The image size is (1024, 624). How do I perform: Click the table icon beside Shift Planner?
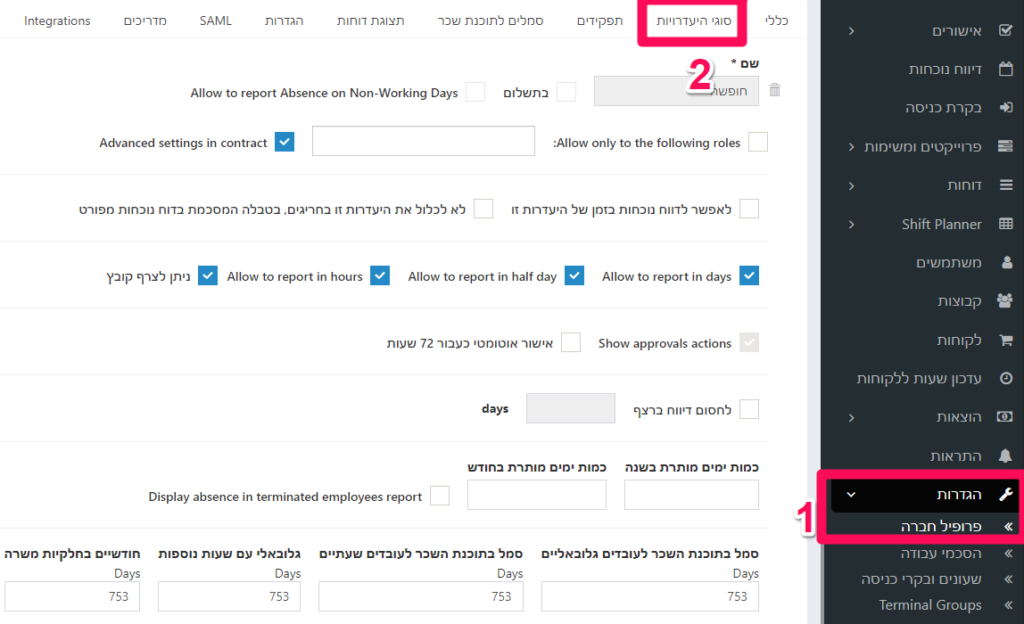tap(1006, 224)
